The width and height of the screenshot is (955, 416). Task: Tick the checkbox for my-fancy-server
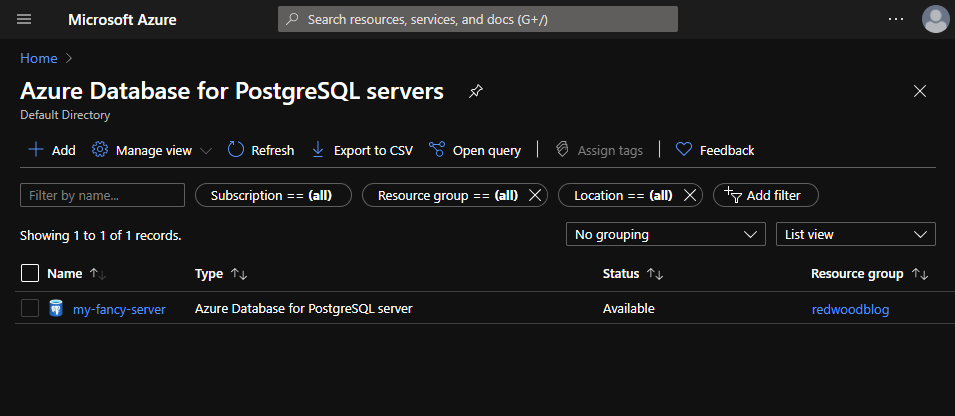coord(30,309)
